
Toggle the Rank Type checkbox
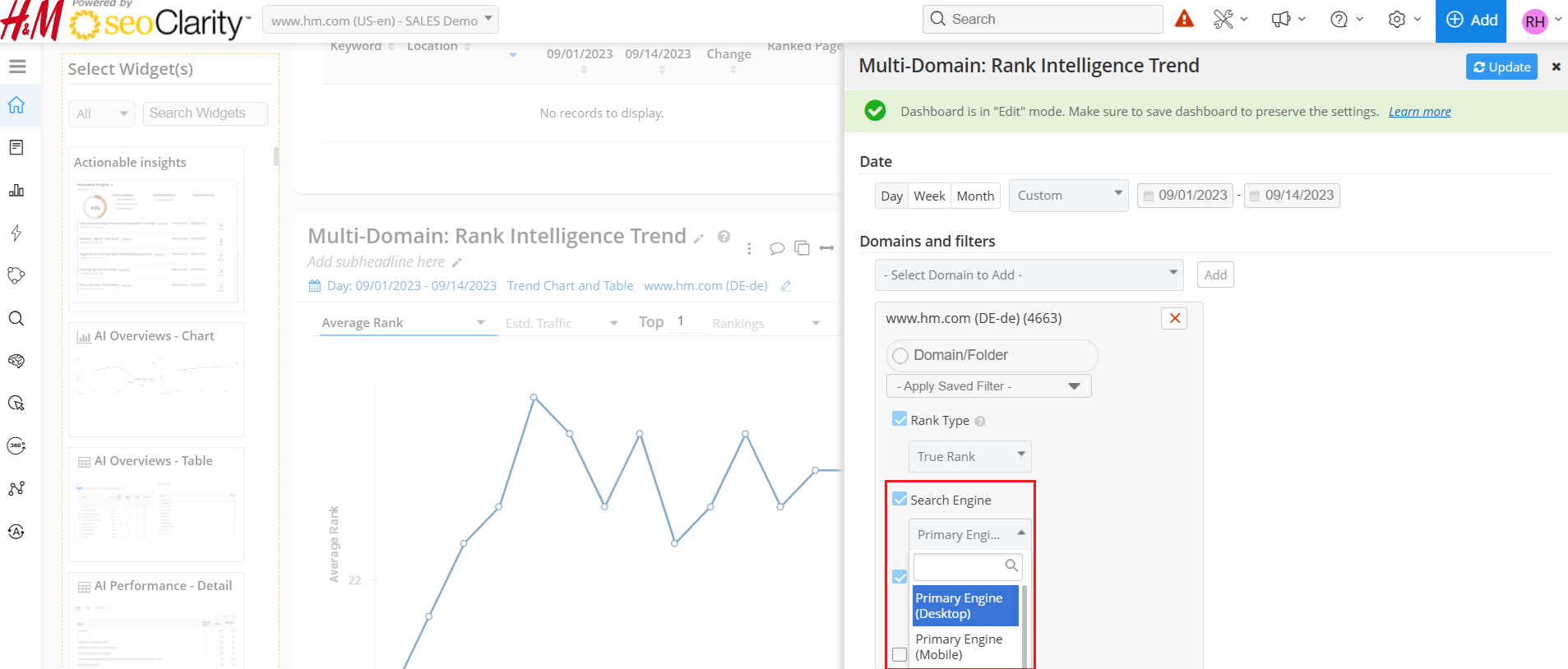click(x=900, y=420)
